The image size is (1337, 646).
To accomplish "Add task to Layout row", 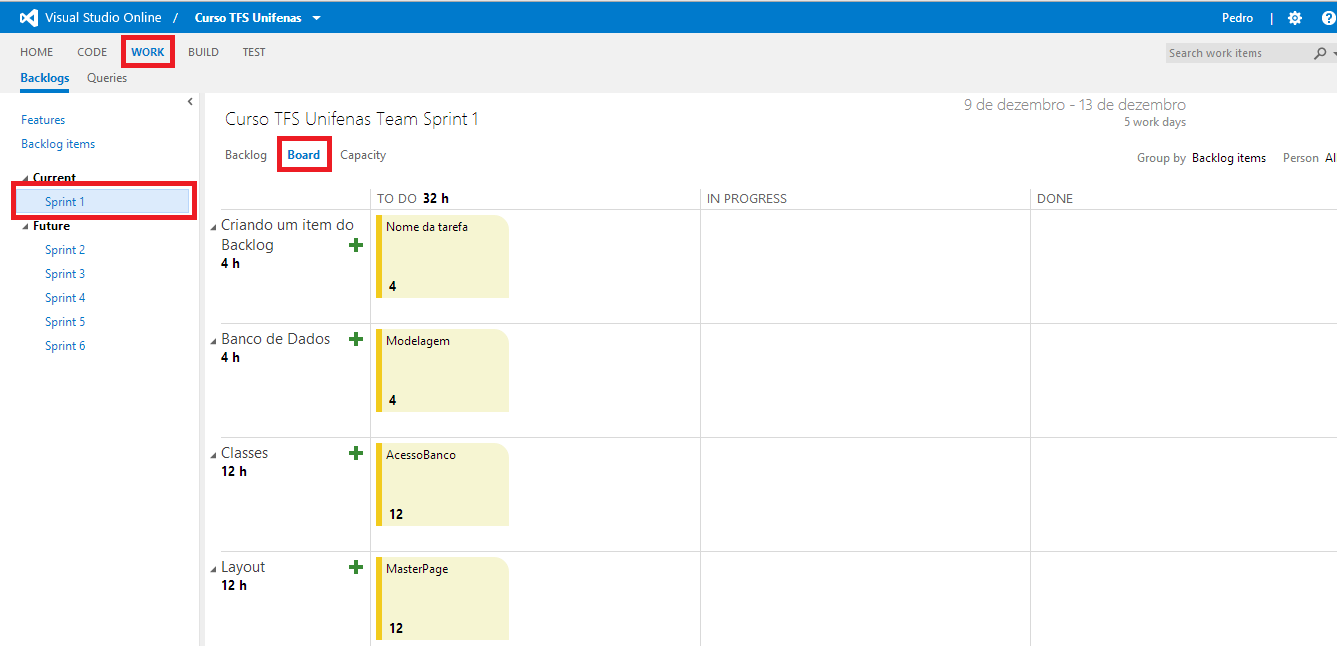I will (355, 567).
